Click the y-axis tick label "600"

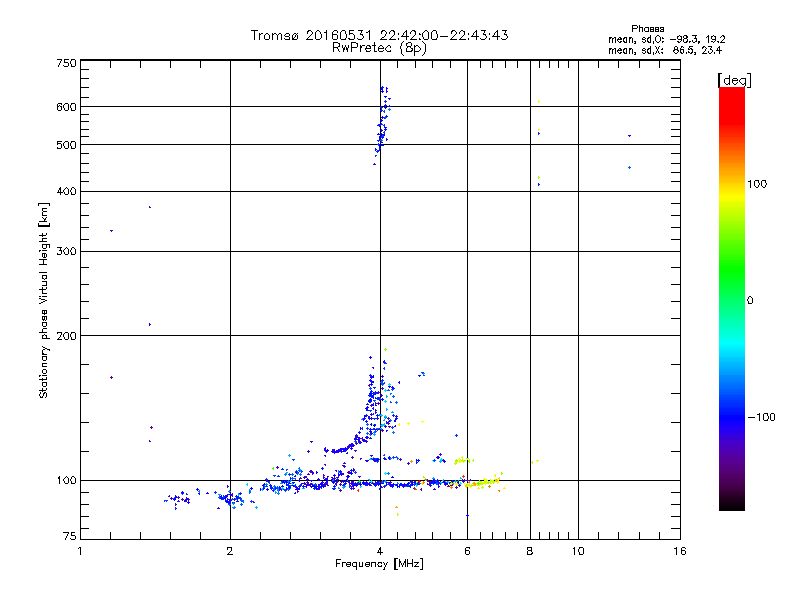pos(66,107)
